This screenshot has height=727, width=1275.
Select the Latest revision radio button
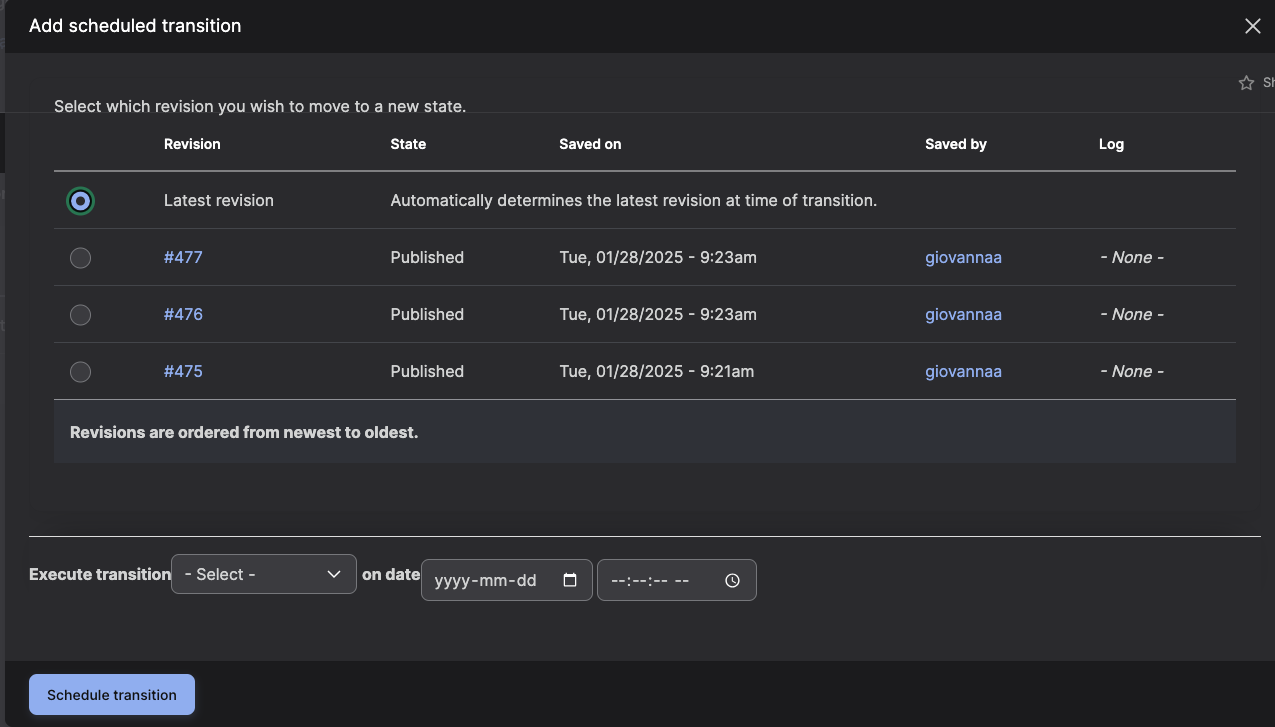(81, 201)
